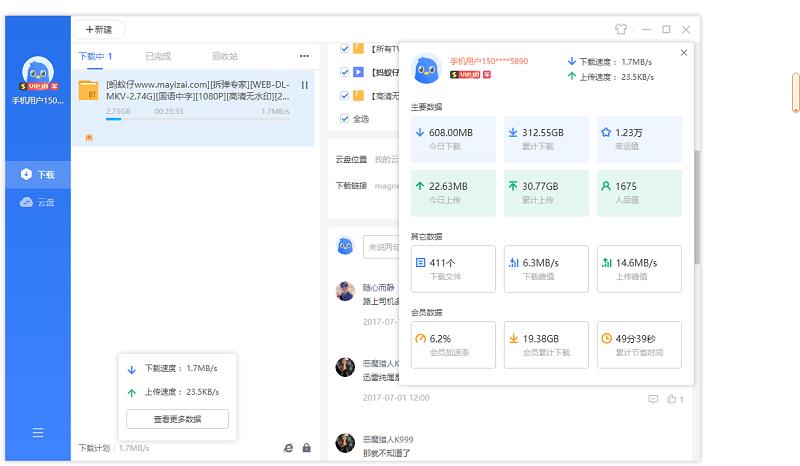Switch to the 回收站 recycle bin tab
This screenshot has width=800, height=466.
click(225, 56)
